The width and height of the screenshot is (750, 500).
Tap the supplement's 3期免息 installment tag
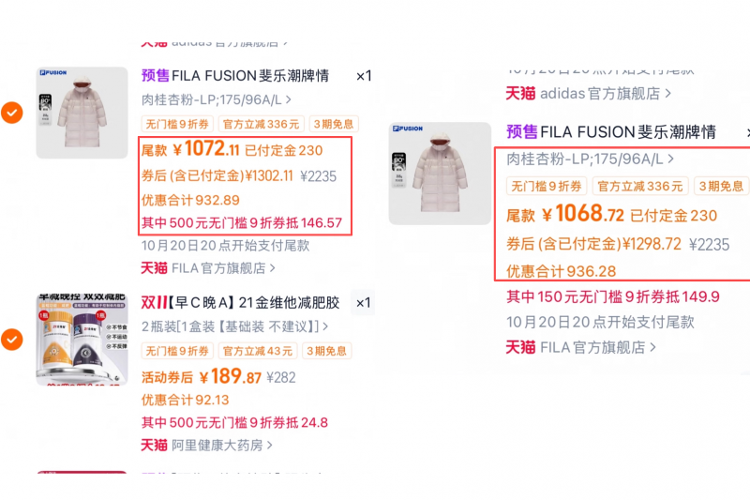click(326, 351)
